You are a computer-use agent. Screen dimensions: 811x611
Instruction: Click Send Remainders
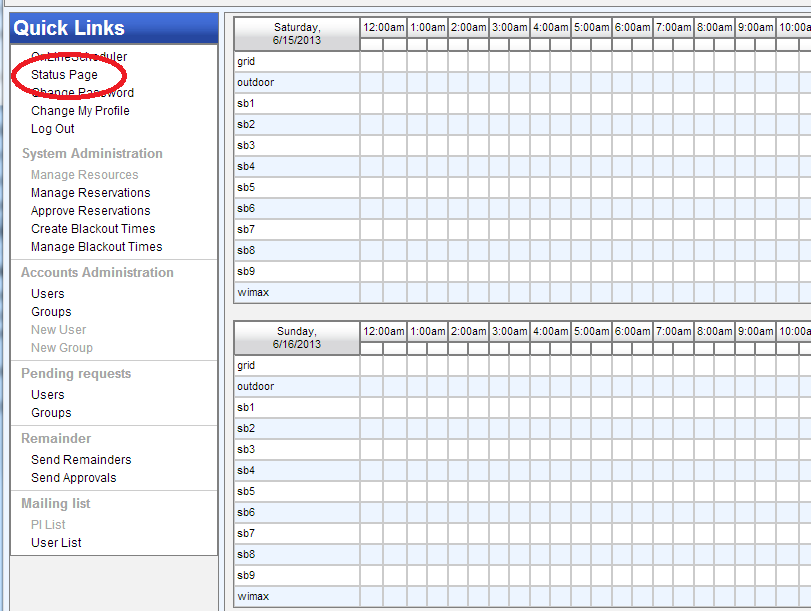(81, 460)
